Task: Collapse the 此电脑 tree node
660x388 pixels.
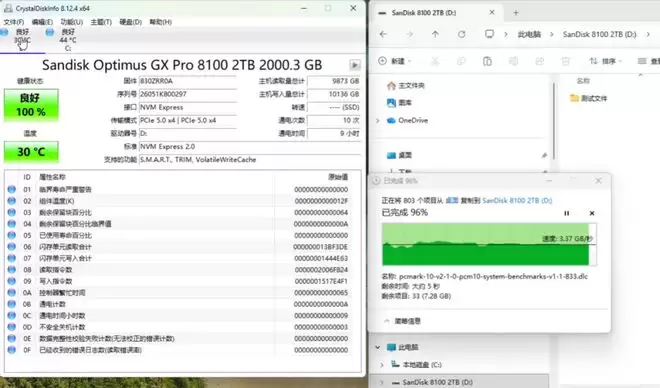Action: (x=378, y=347)
